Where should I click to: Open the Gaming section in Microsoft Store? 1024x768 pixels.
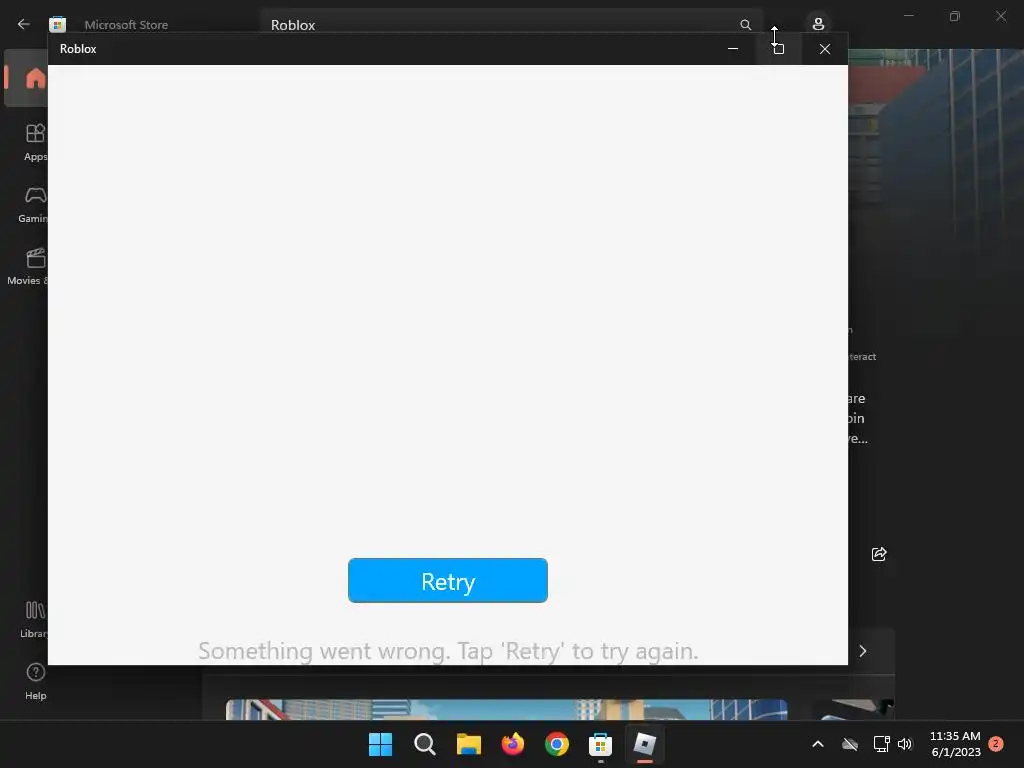(x=33, y=205)
